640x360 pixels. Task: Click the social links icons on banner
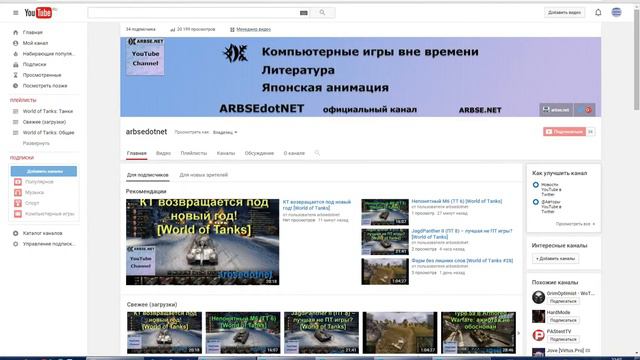tap(584, 110)
